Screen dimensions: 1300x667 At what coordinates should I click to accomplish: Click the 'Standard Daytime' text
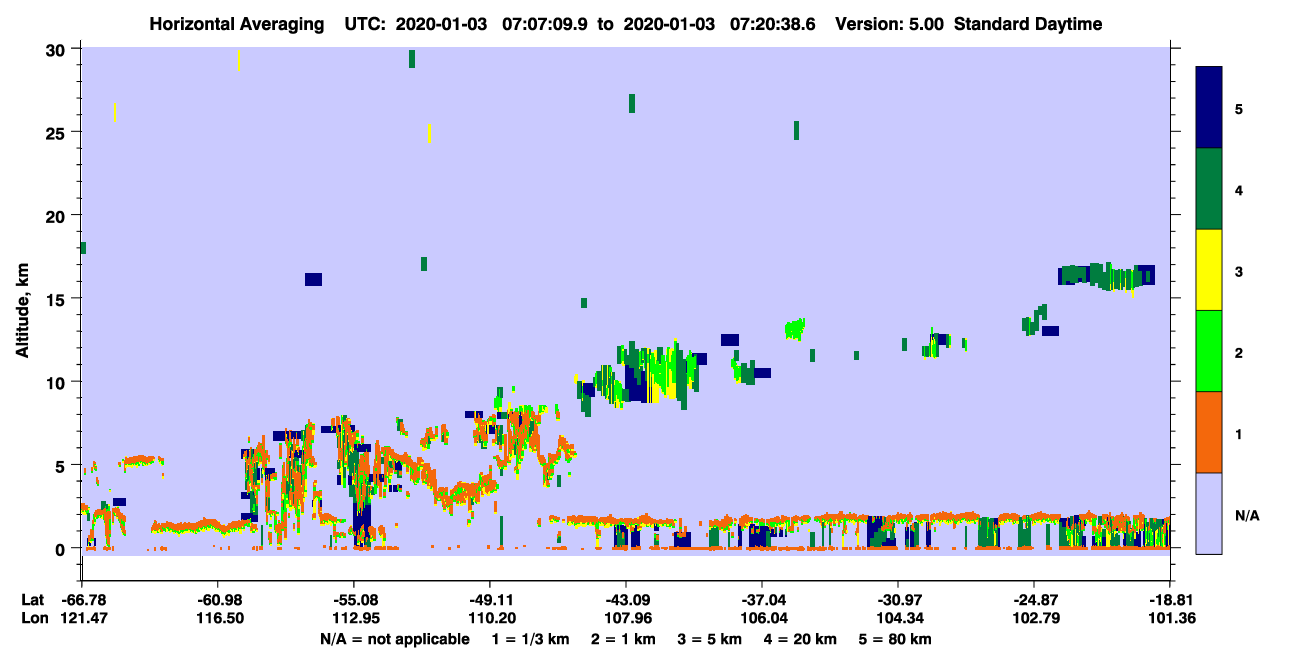coord(1028,24)
